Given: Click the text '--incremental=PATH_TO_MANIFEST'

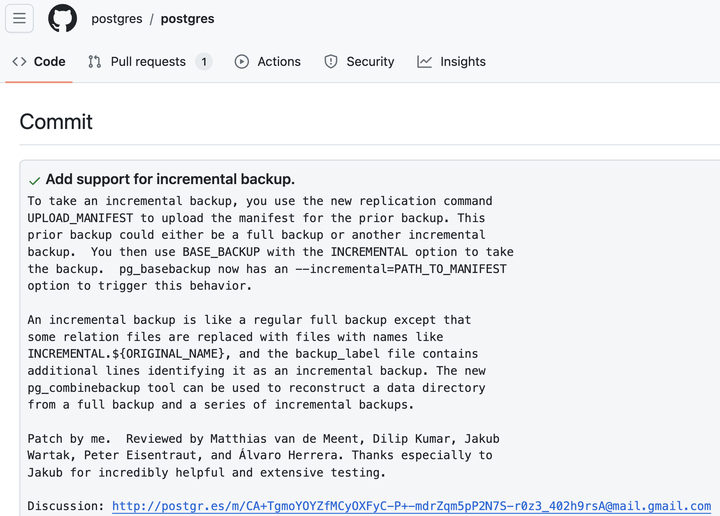Looking at the screenshot, I should coord(401,269).
